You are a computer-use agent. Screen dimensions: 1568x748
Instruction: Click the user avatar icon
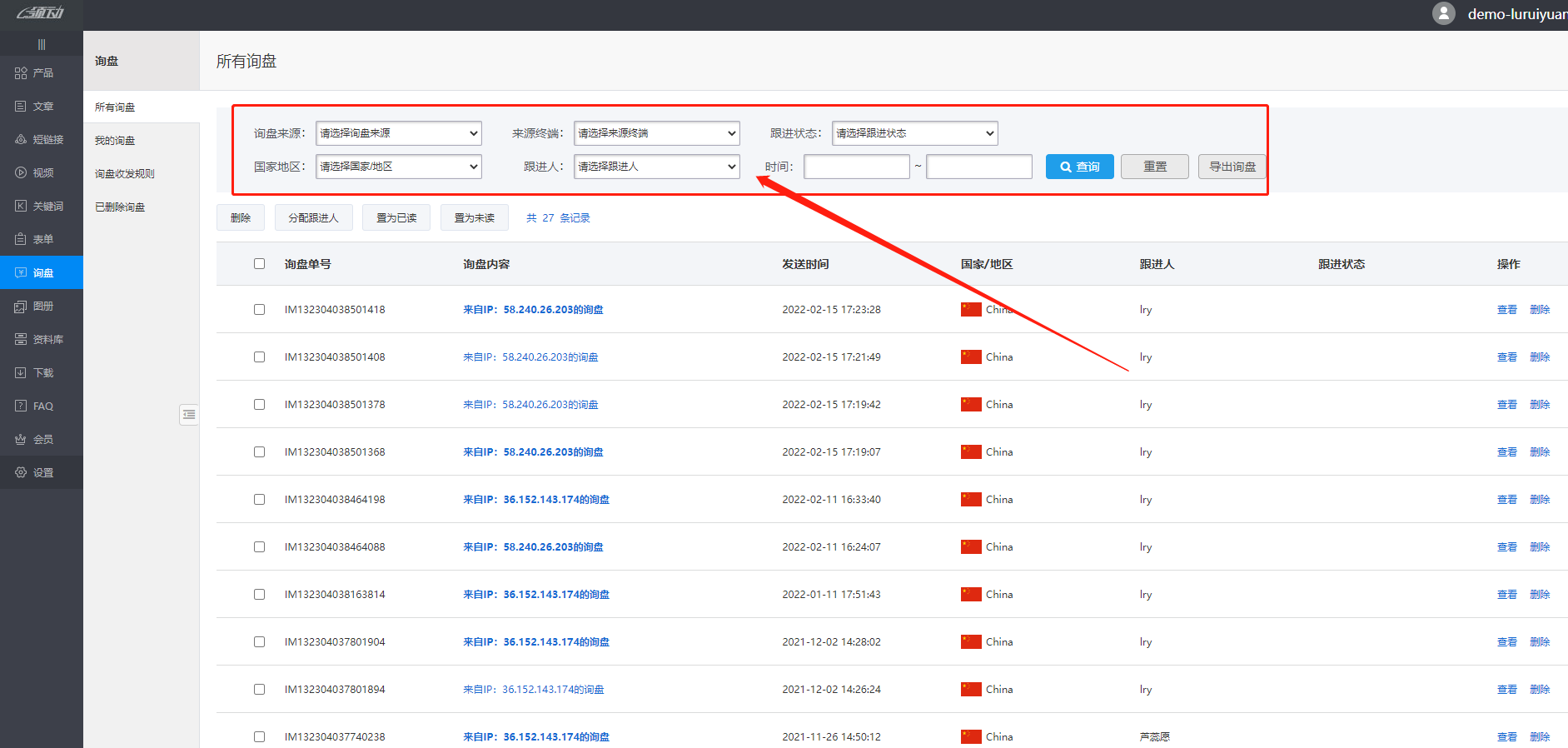[1443, 13]
